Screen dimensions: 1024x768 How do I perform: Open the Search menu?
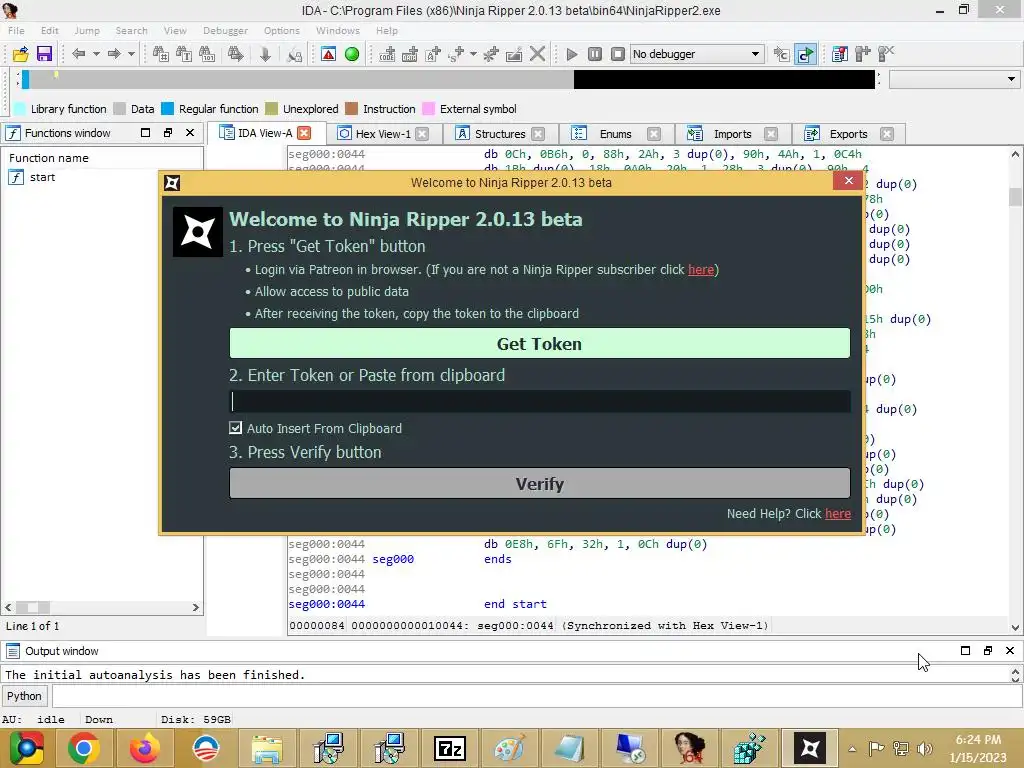131,31
